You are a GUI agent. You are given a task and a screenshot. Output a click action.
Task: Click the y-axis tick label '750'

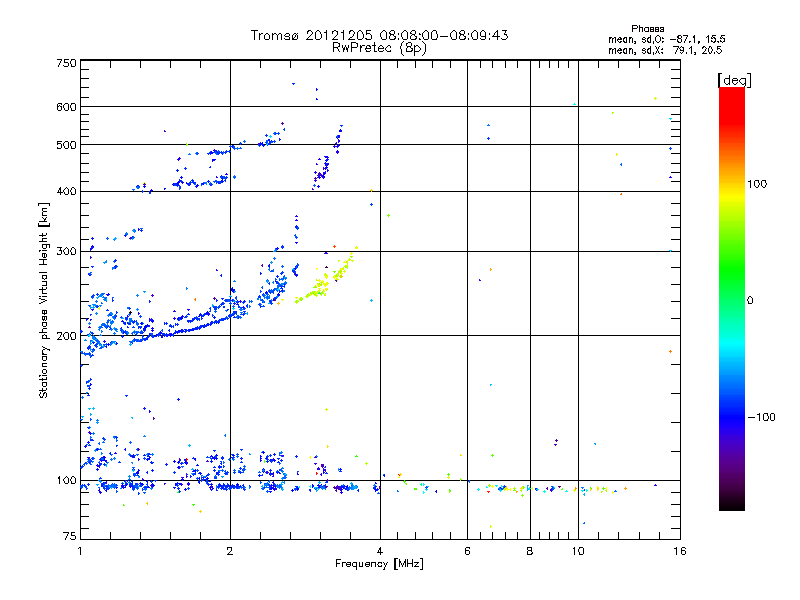(x=66, y=63)
